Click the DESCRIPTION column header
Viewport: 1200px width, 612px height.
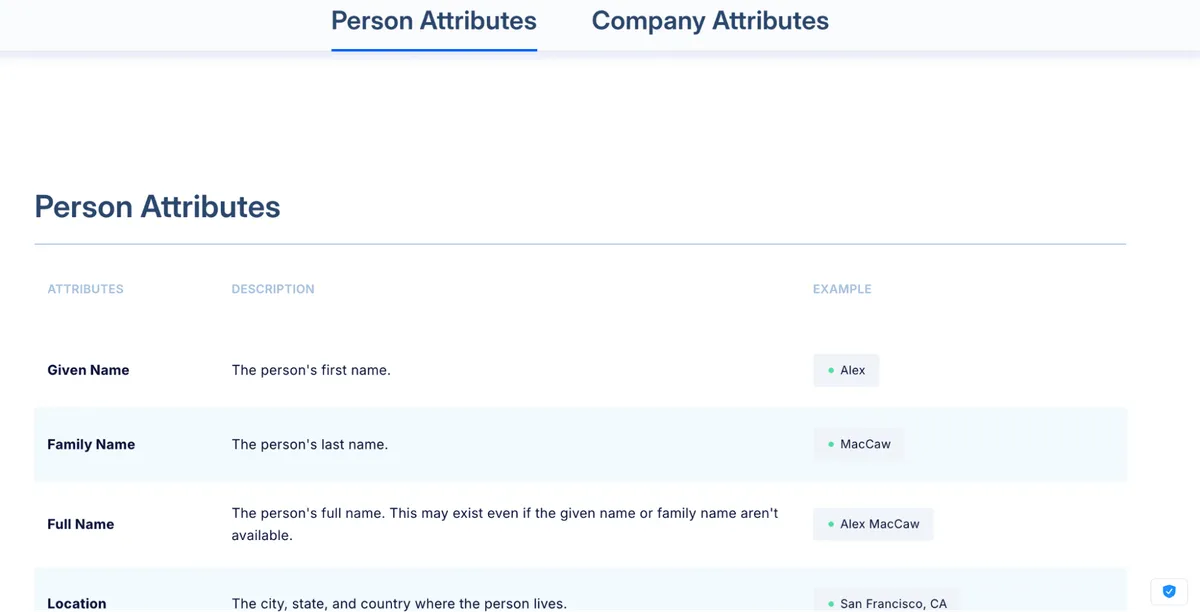pyautogui.click(x=273, y=289)
